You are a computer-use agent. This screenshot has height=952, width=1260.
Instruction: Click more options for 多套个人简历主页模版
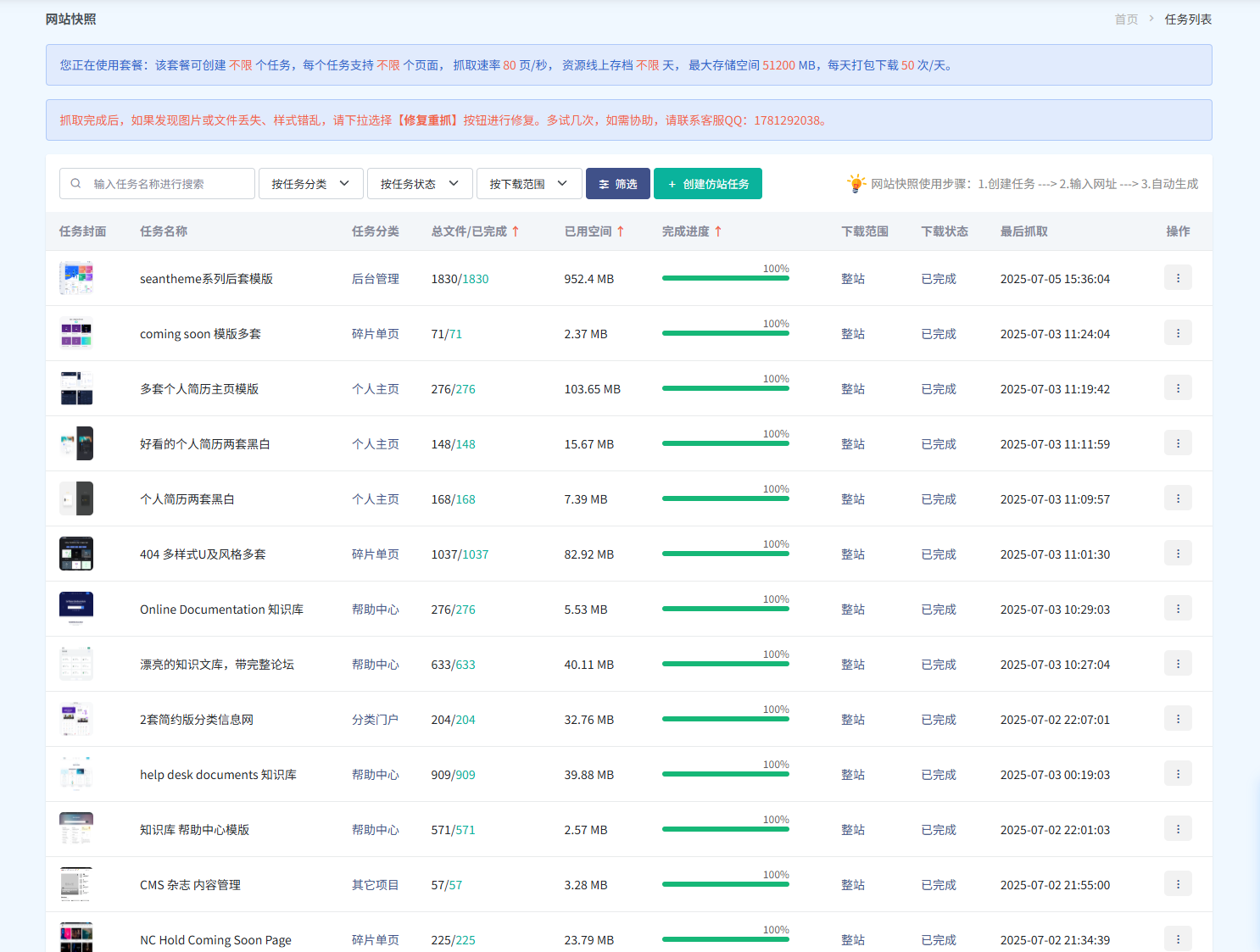click(1177, 388)
